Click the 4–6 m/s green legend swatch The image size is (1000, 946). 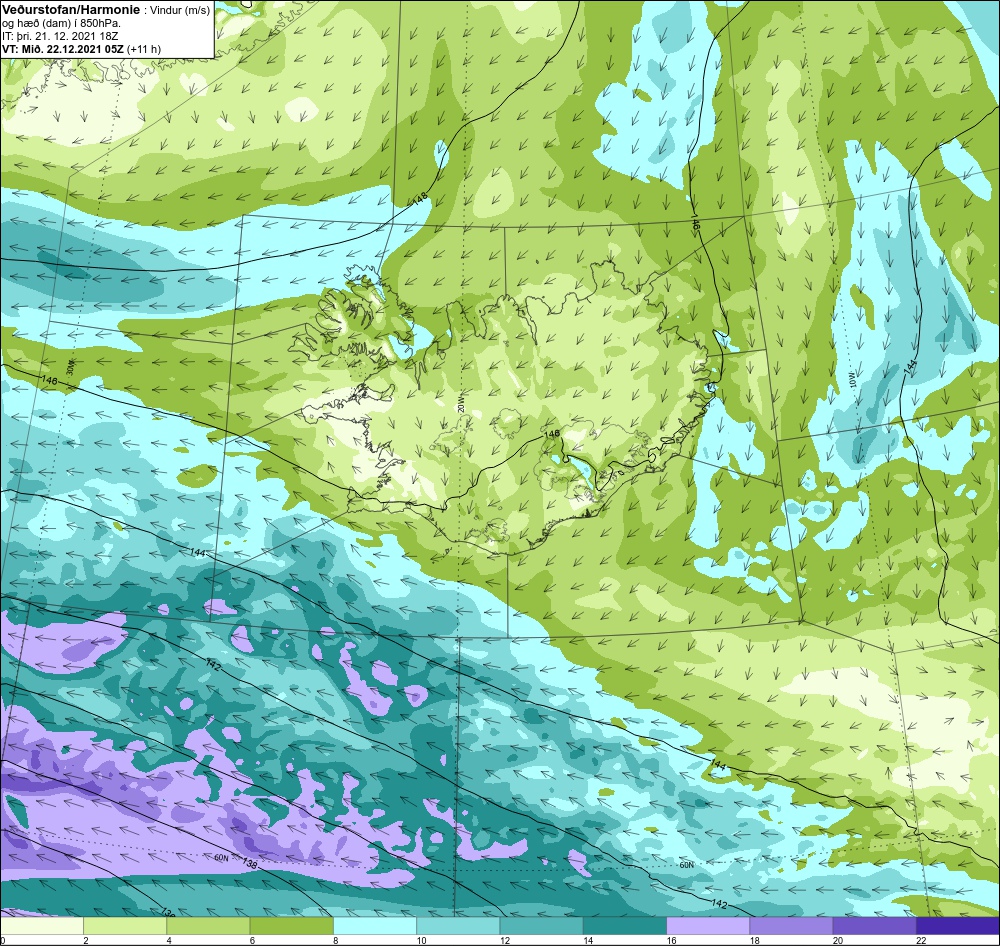[208, 926]
